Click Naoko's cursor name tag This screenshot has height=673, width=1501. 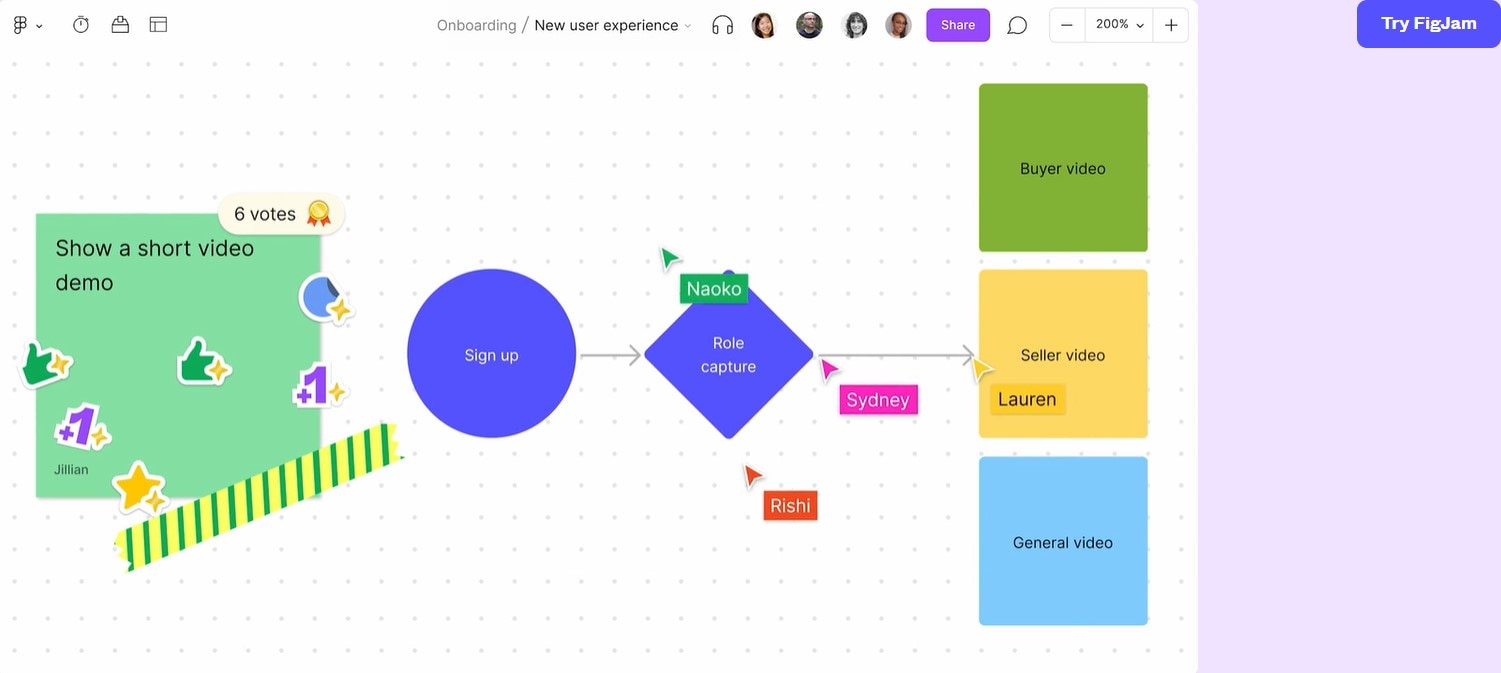714,289
